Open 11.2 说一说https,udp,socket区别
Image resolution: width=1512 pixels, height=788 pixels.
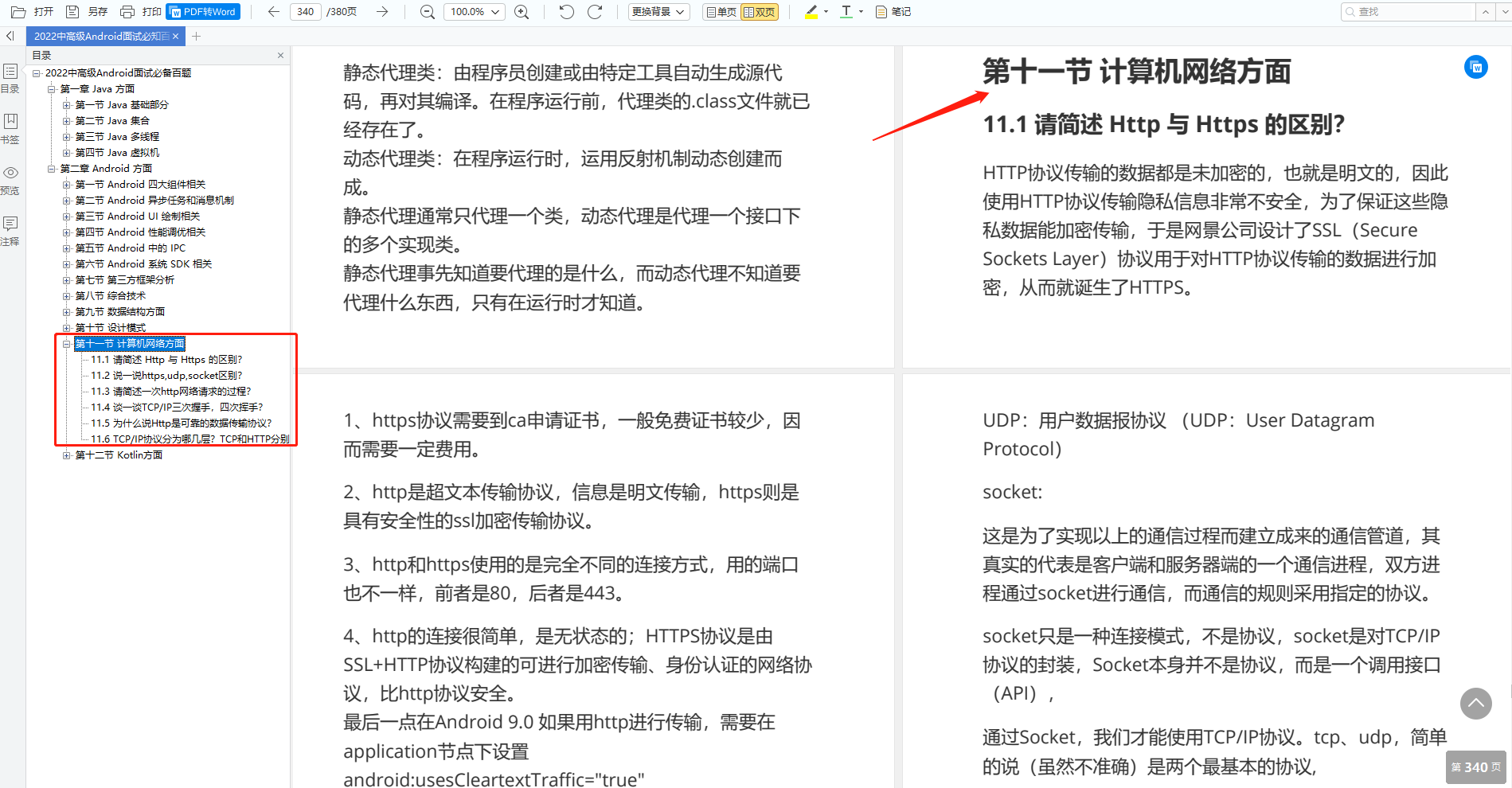(x=166, y=376)
